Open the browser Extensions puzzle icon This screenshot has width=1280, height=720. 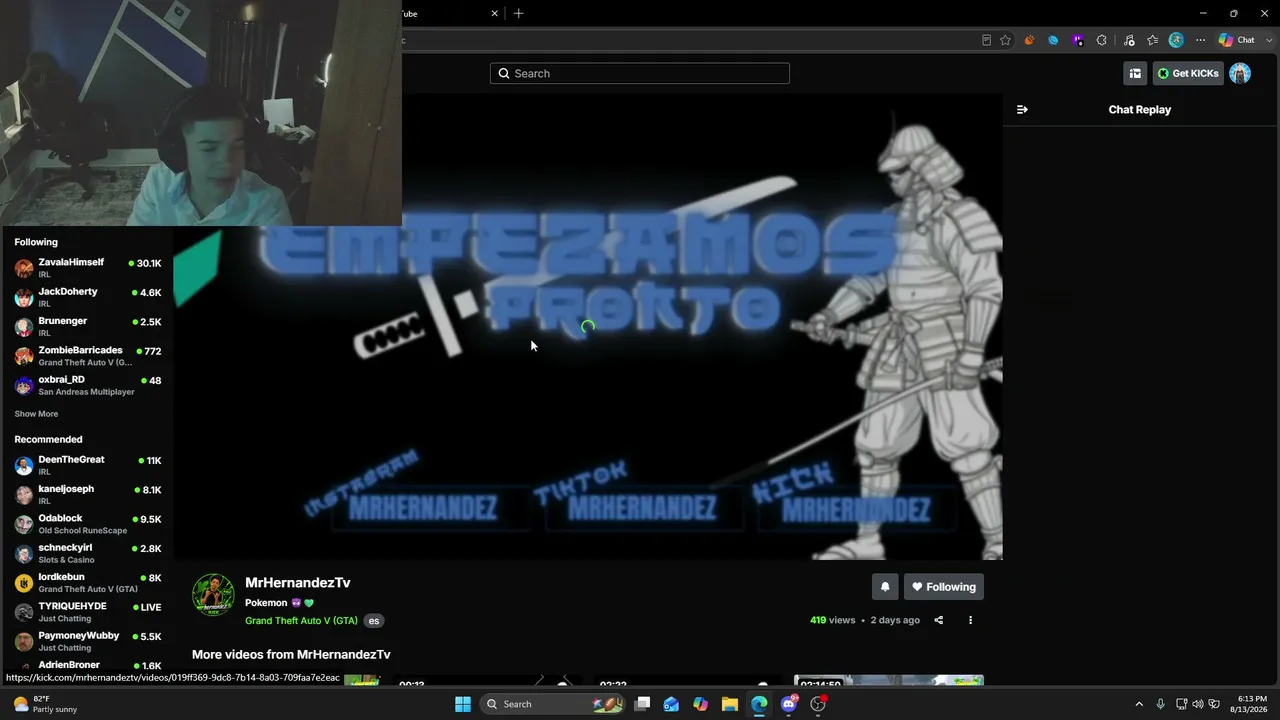coord(1101,40)
